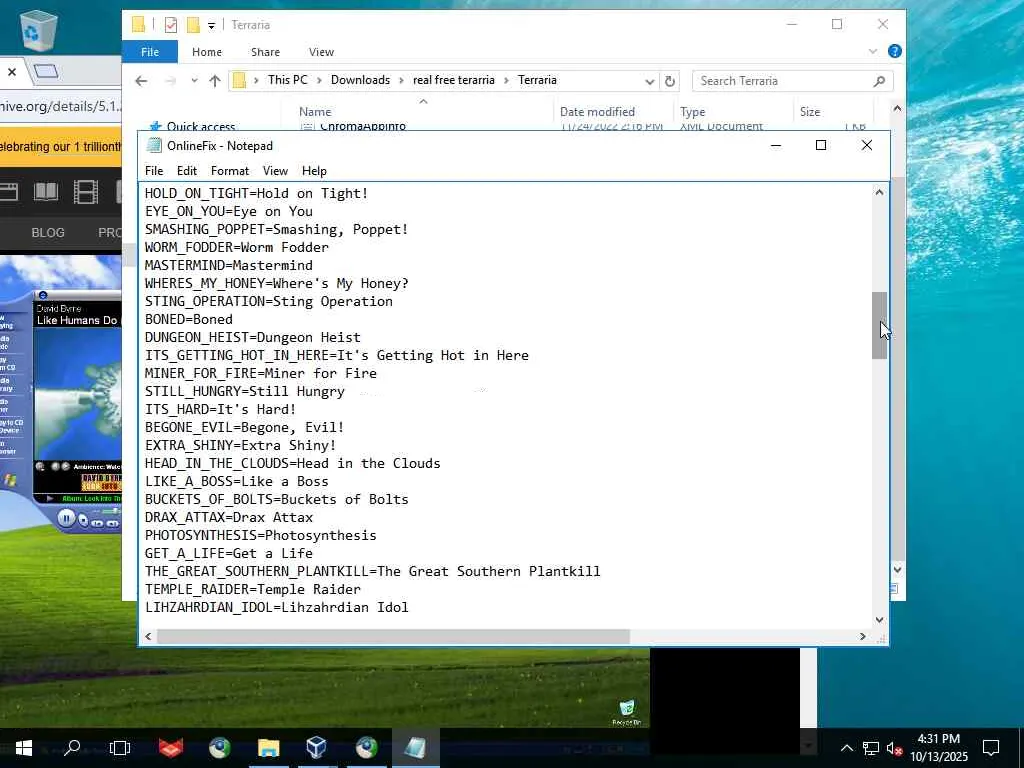Open the BLOG link on the archive page
This screenshot has height=768, width=1024.
(48, 232)
